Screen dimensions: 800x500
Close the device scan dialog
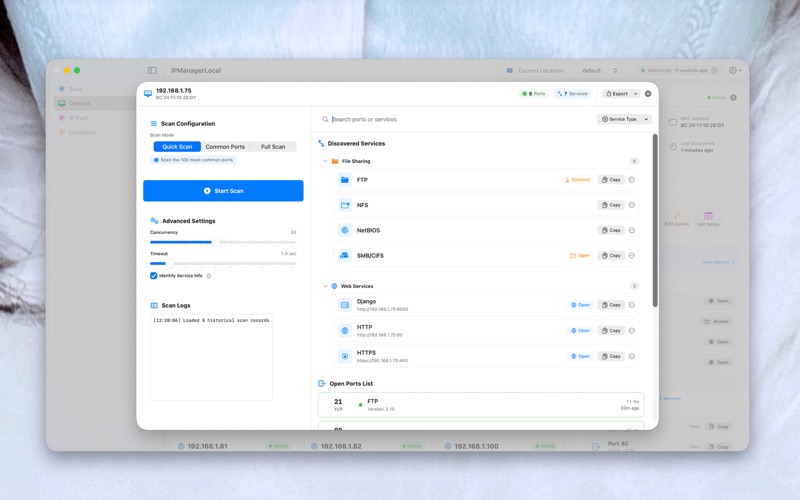pos(648,94)
